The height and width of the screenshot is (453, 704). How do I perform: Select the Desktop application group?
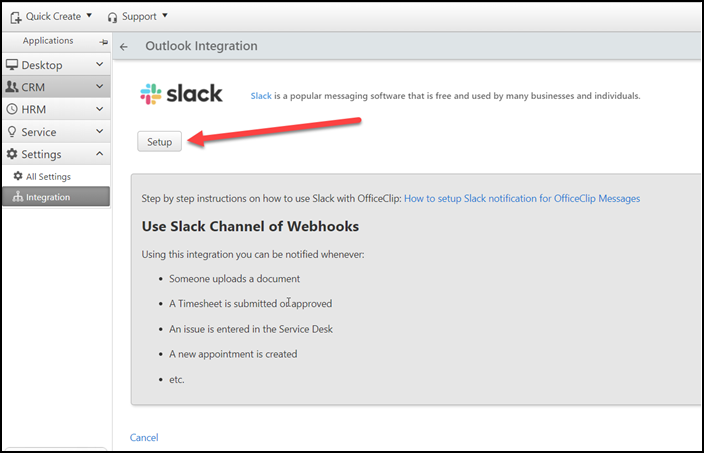click(x=56, y=65)
